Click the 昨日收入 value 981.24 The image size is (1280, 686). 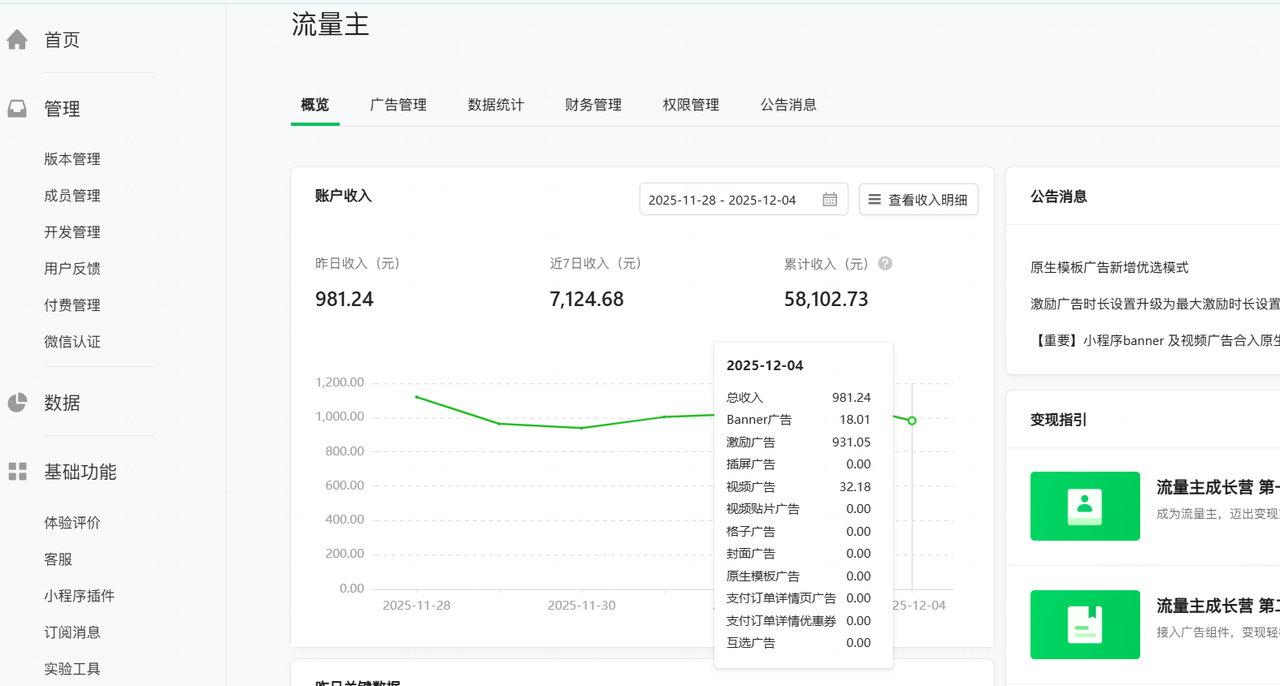[344, 299]
